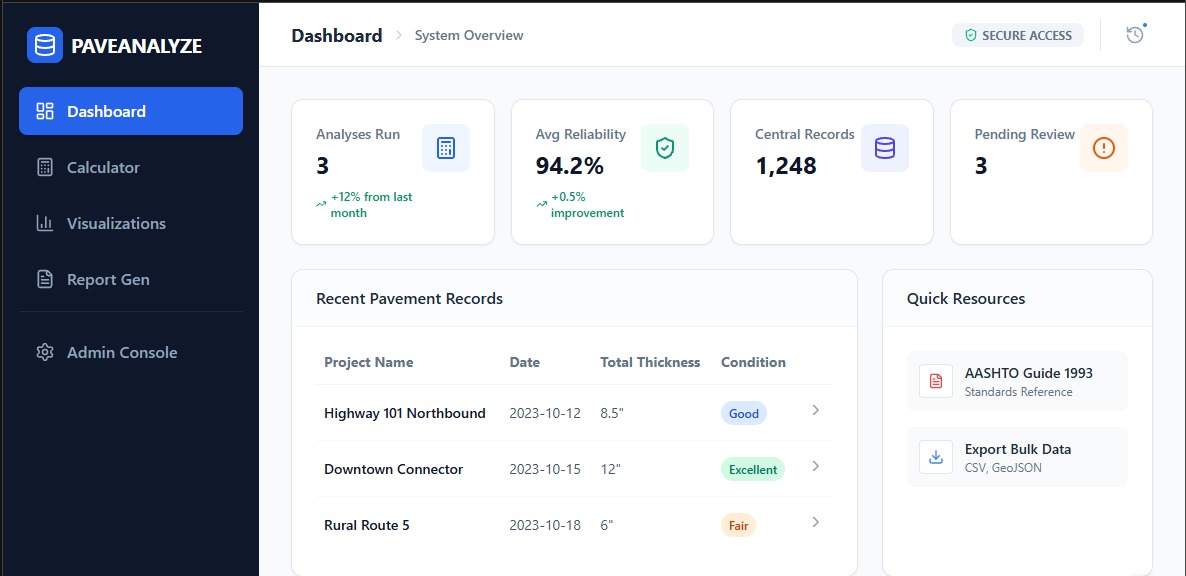Open the Export Bulk Data link
1186x576 pixels.
1018,449
